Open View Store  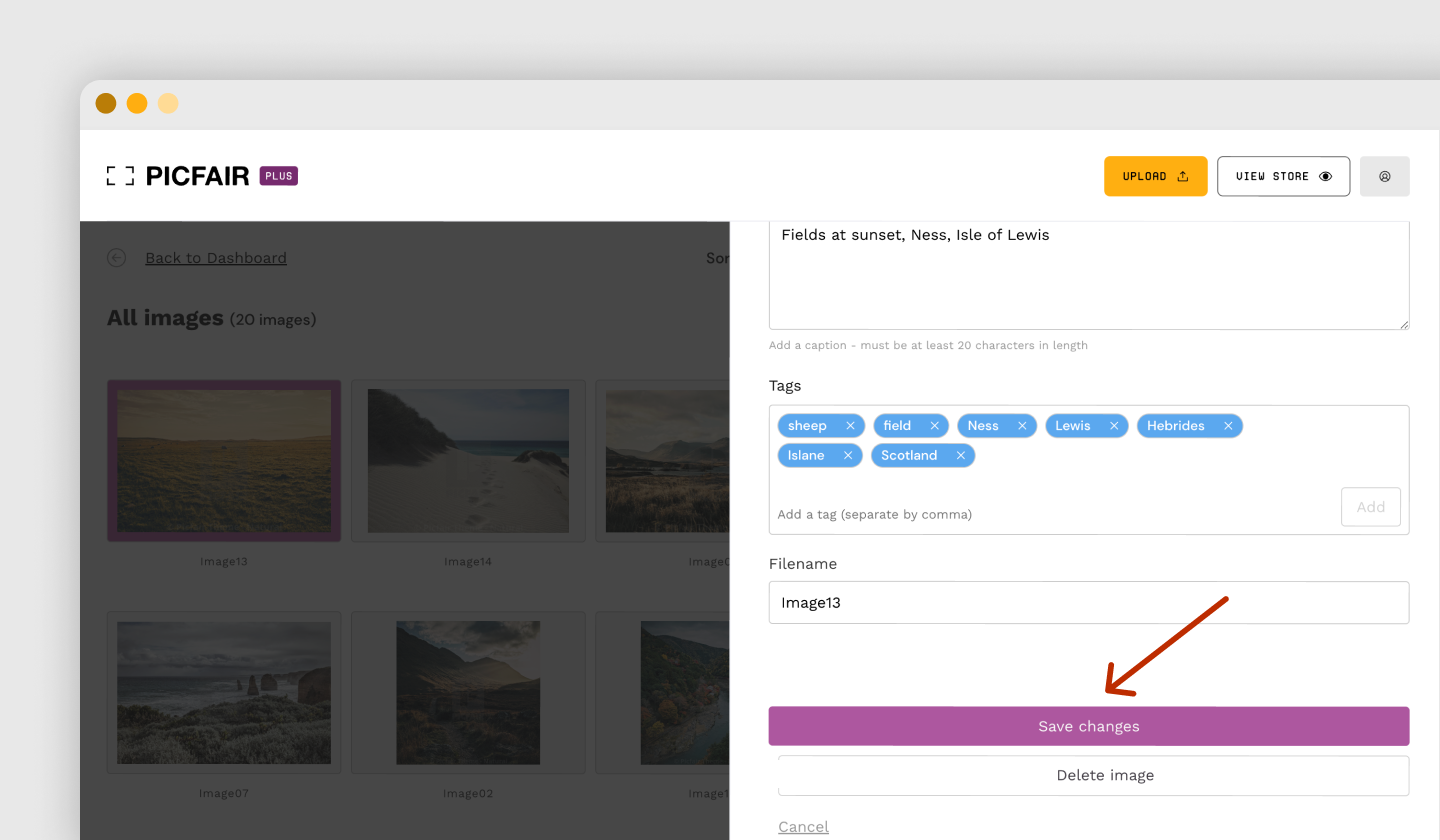click(1283, 176)
